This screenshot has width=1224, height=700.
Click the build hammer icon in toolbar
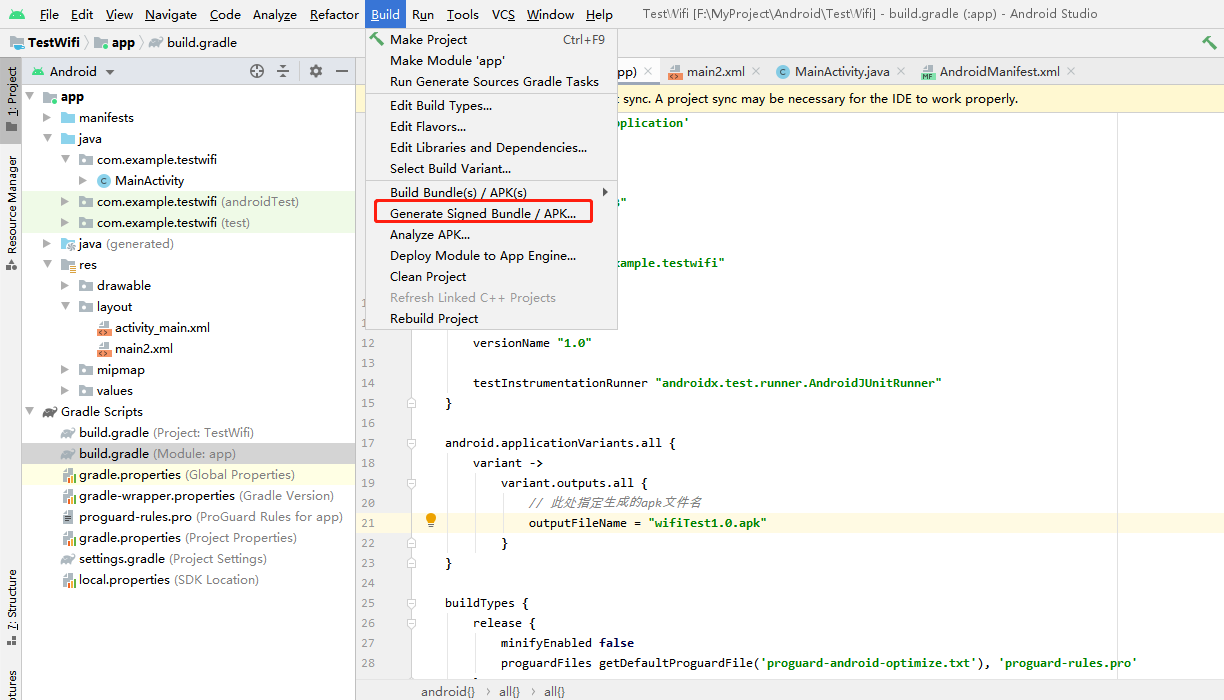point(1210,43)
